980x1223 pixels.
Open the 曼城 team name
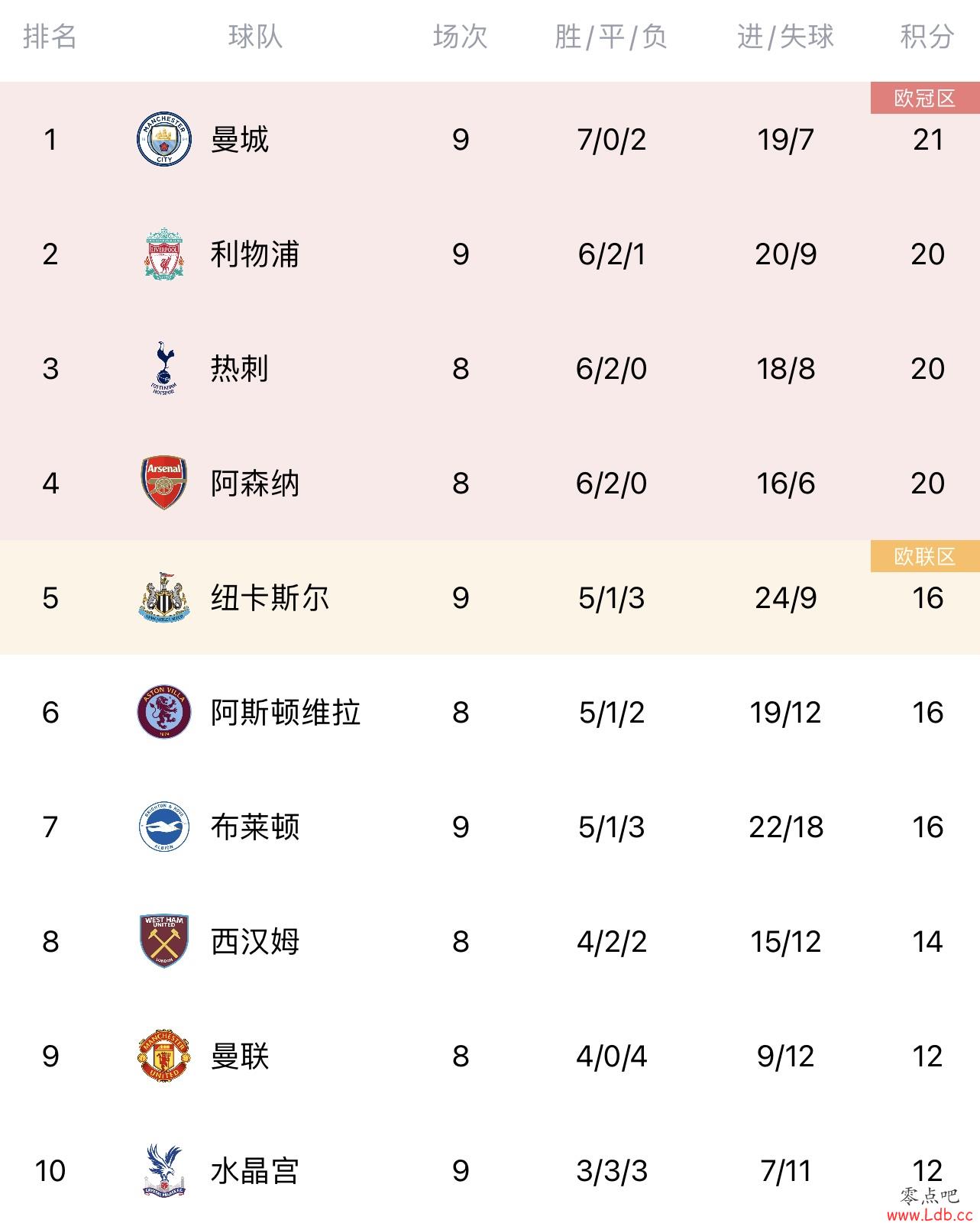[240, 140]
